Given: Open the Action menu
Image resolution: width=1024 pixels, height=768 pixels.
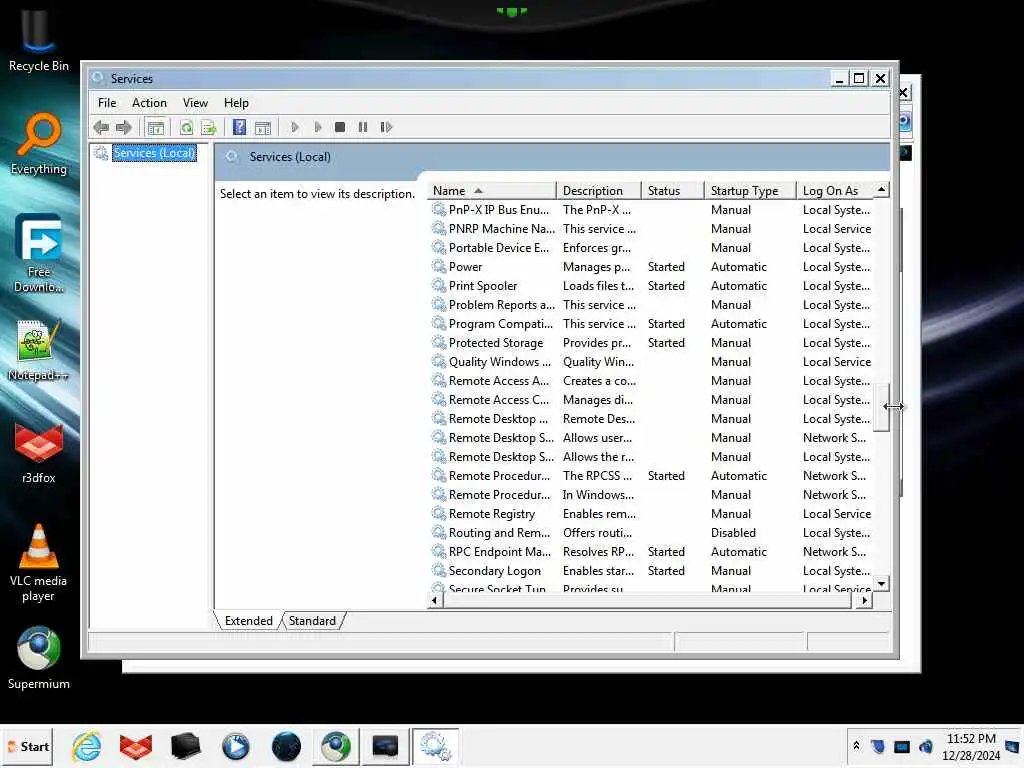Looking at the screenshot, I should pos(149,103).
